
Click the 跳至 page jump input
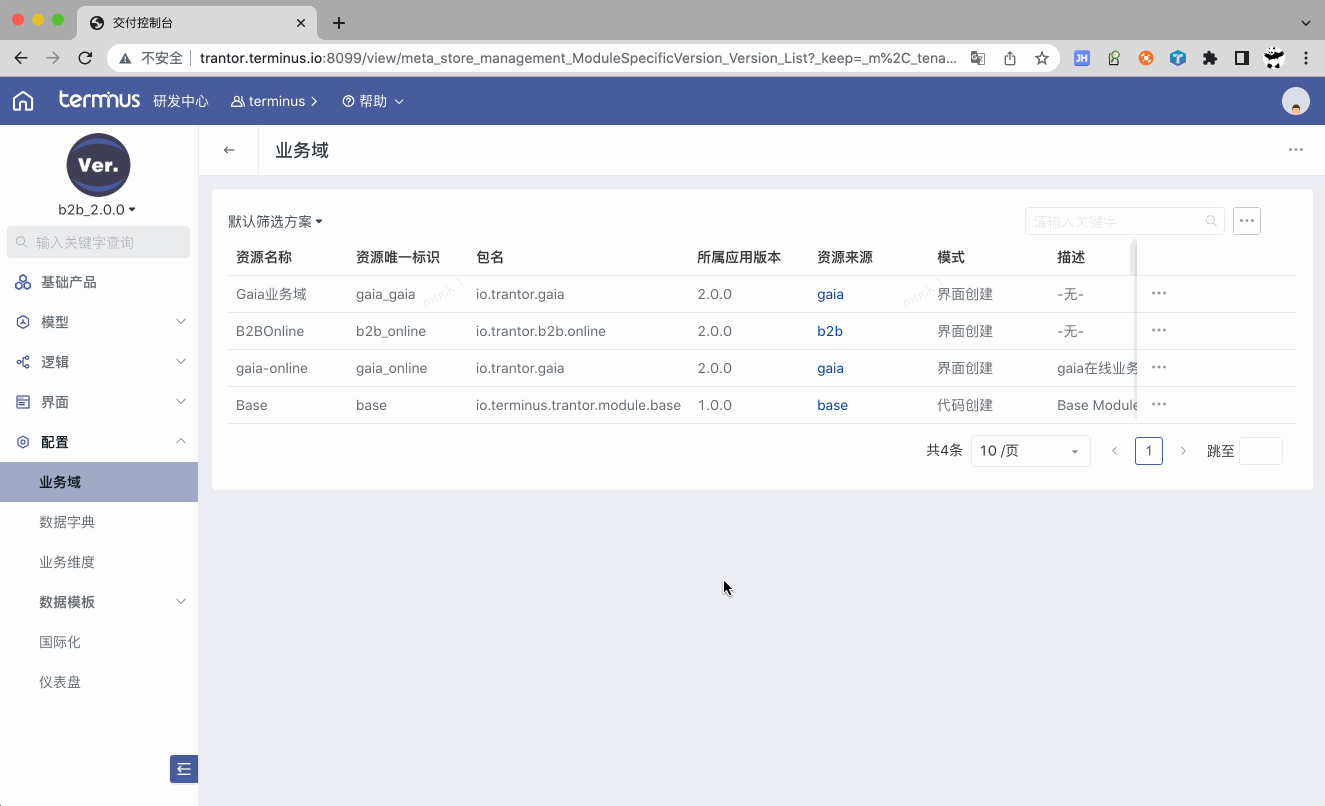click(1261, 451)
